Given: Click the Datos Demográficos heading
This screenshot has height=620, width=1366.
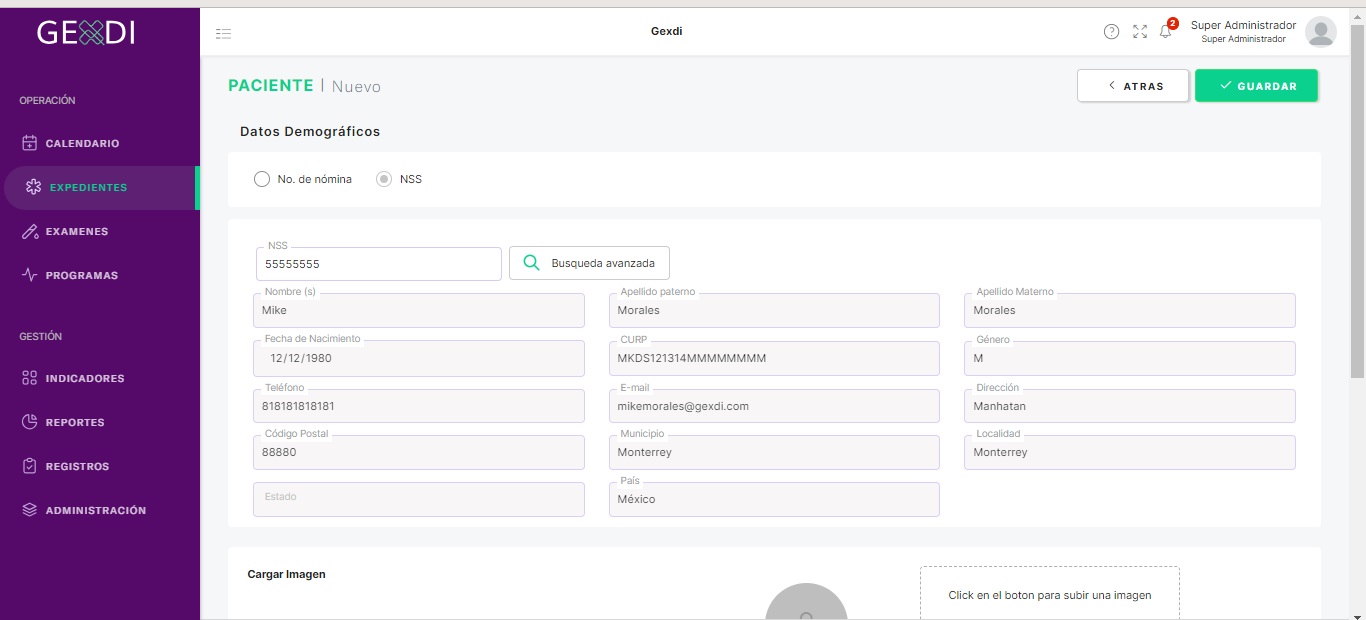Looking at the screenshot, I should (310, 131).
